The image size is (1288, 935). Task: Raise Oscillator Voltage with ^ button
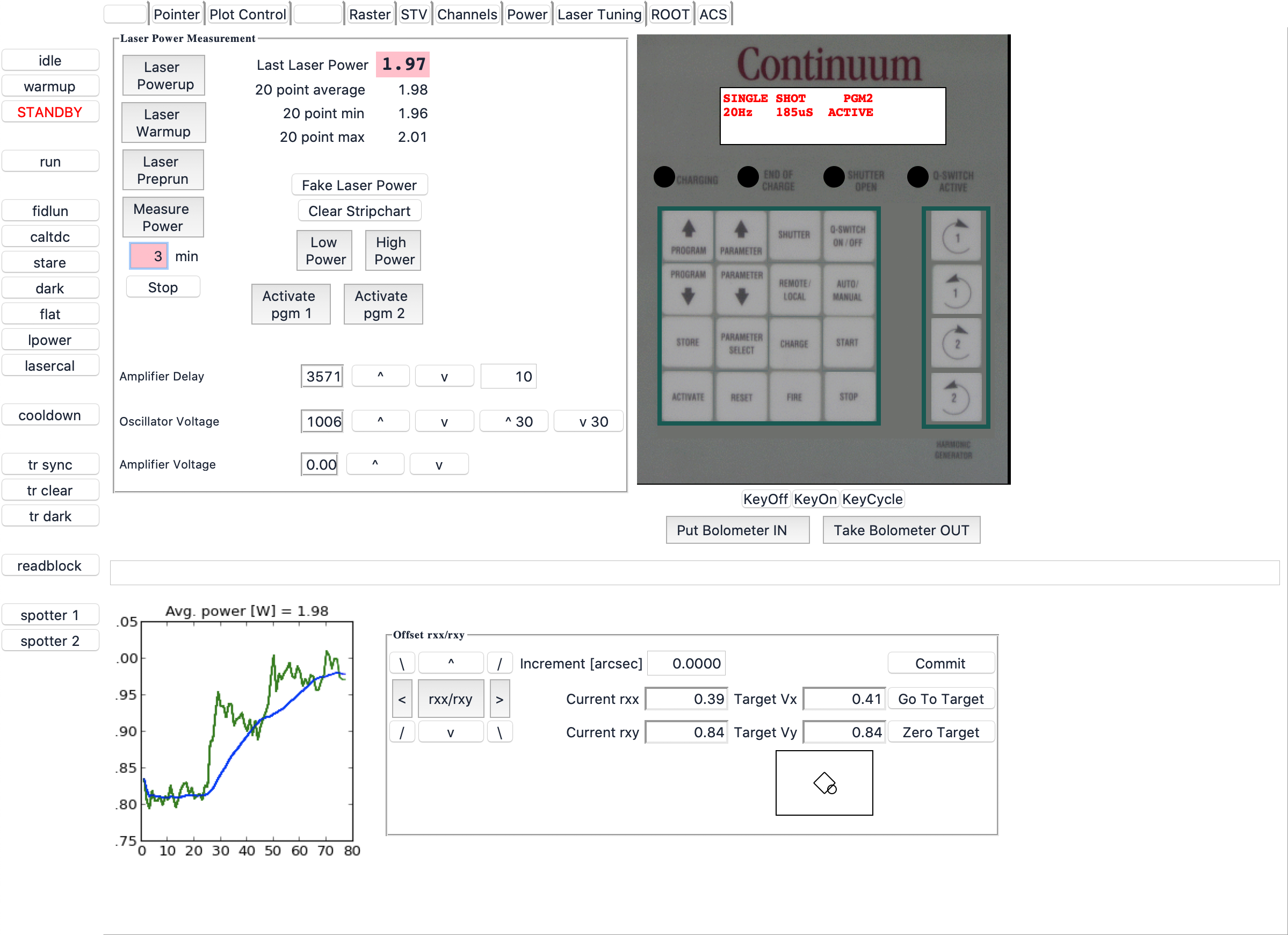(380, 421)
